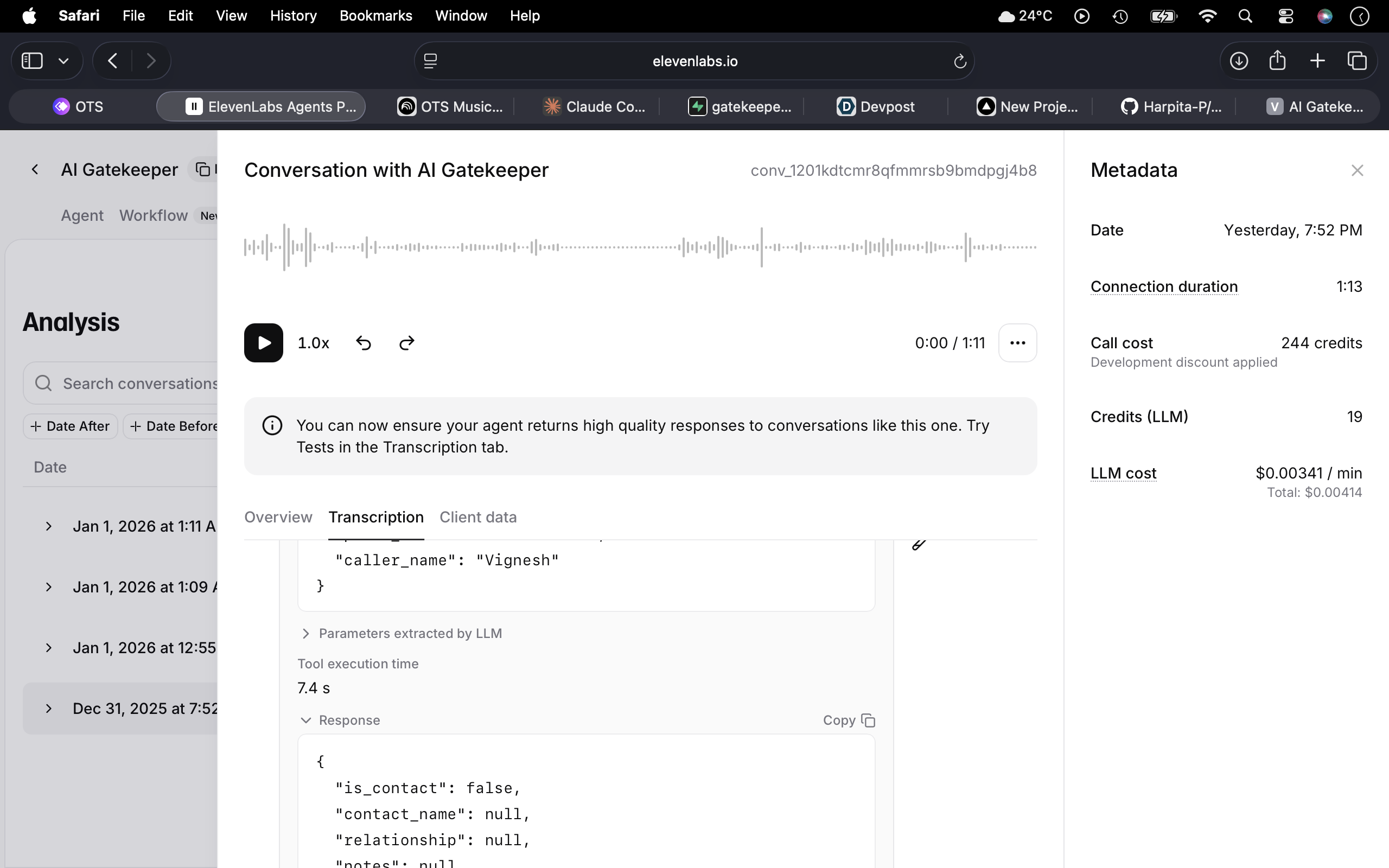Open the Workflow tab
Screen dimensions: 1389x868
coord(153,215)
